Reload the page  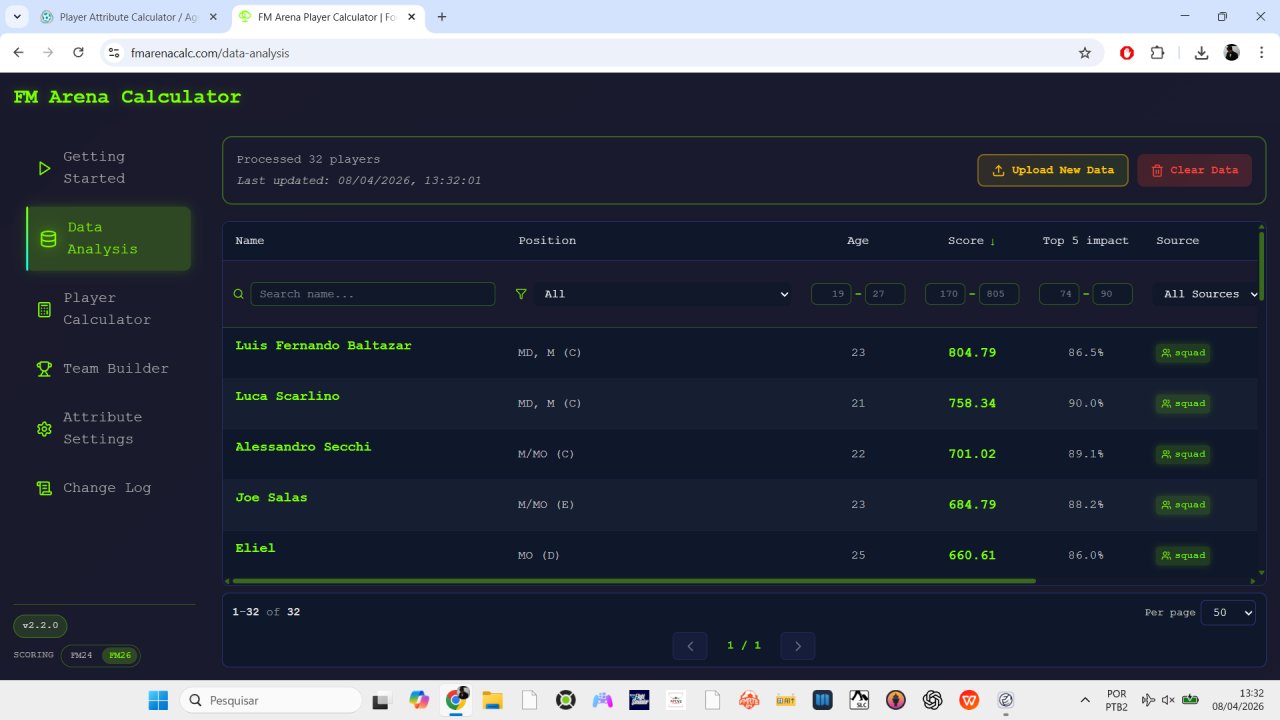click(79, 53)
